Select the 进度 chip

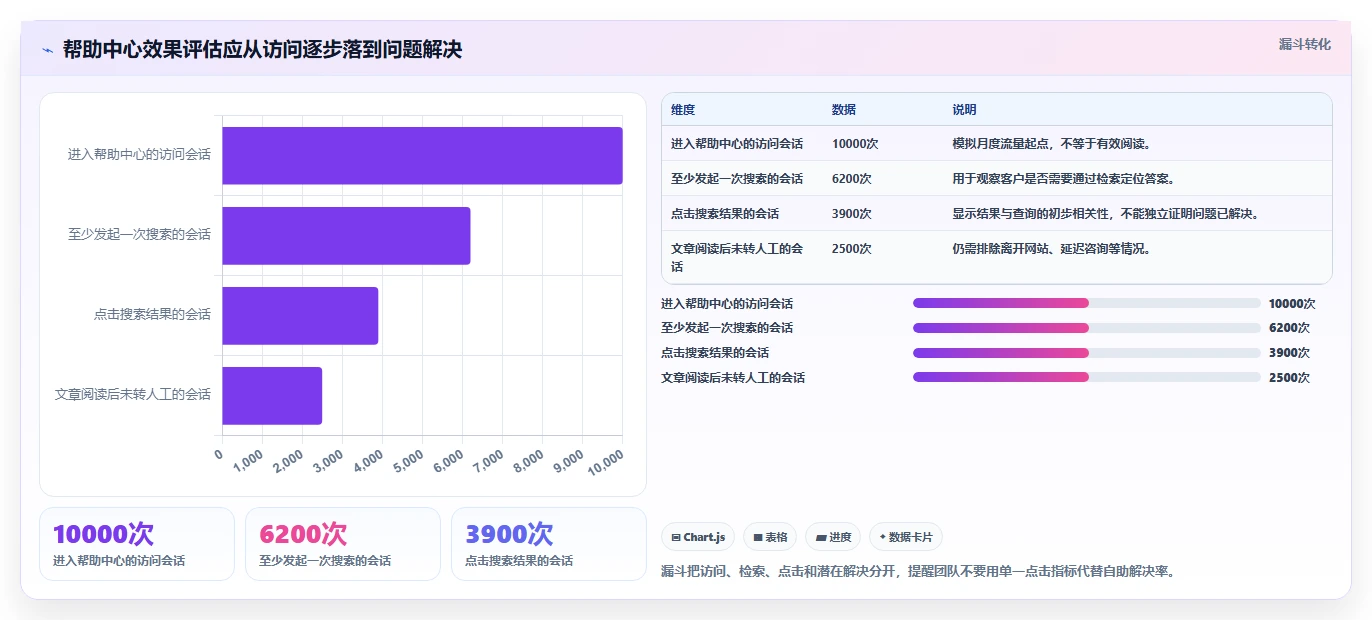pos(833,537)
